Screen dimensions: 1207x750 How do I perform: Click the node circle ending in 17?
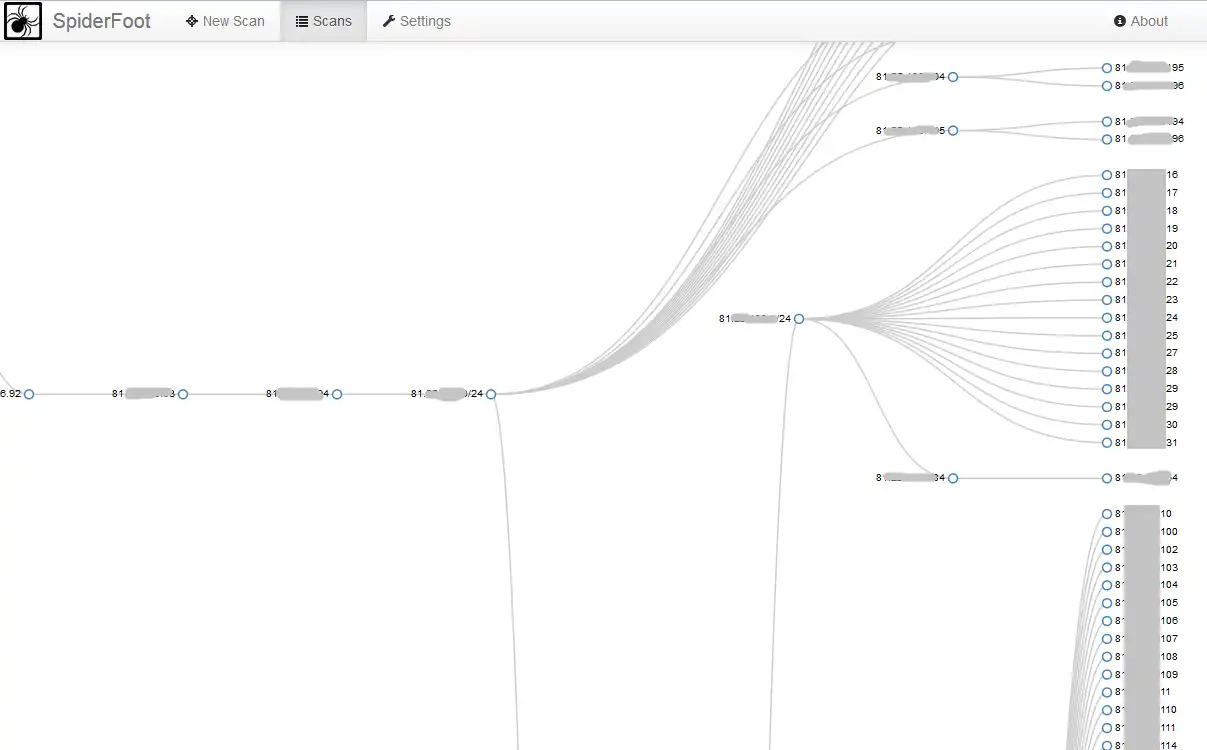pyautogui.click(x=1107, y=193)
